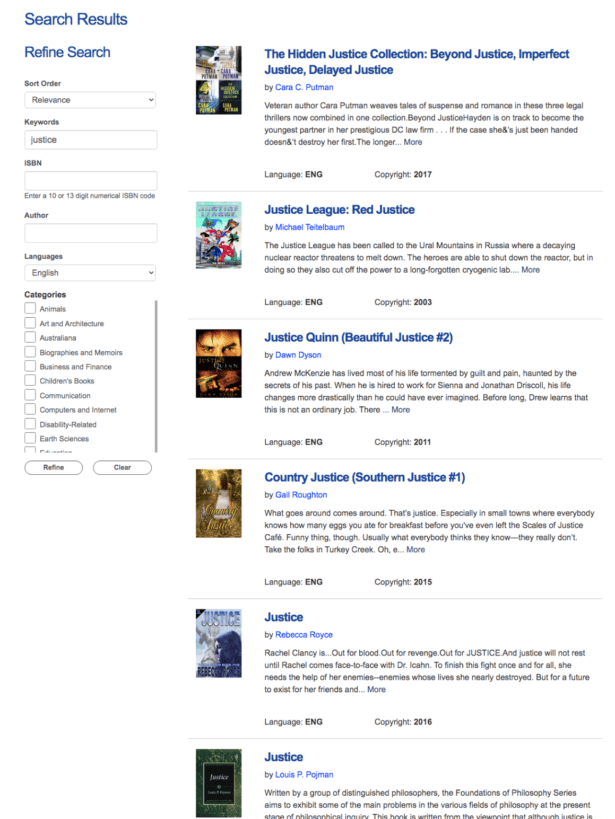
Task: Open The Hidden Justice Collection book title
Action: tap(416, 62)
